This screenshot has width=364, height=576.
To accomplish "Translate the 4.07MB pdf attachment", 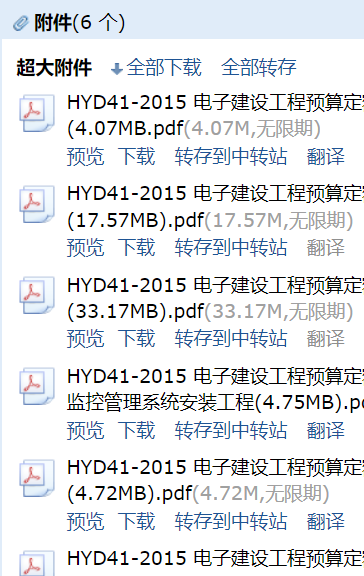I will coord(326,156).
